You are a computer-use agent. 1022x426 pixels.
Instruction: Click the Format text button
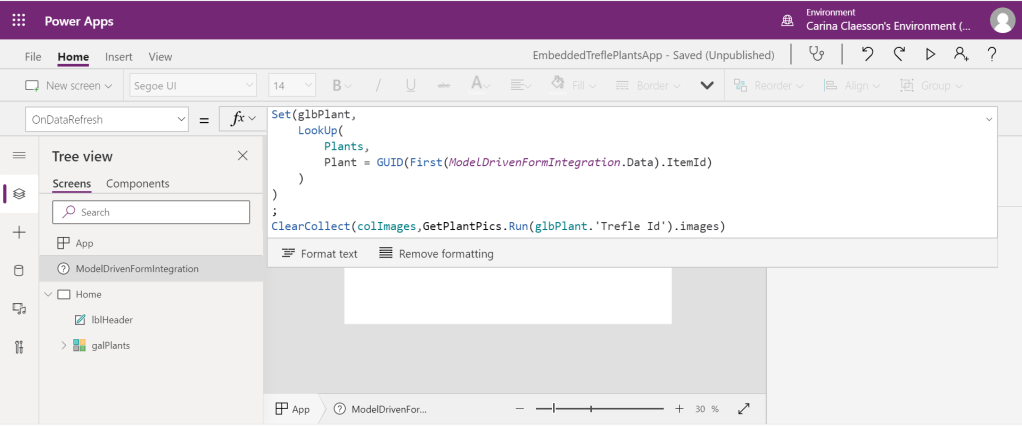click(x=320, y=254)
